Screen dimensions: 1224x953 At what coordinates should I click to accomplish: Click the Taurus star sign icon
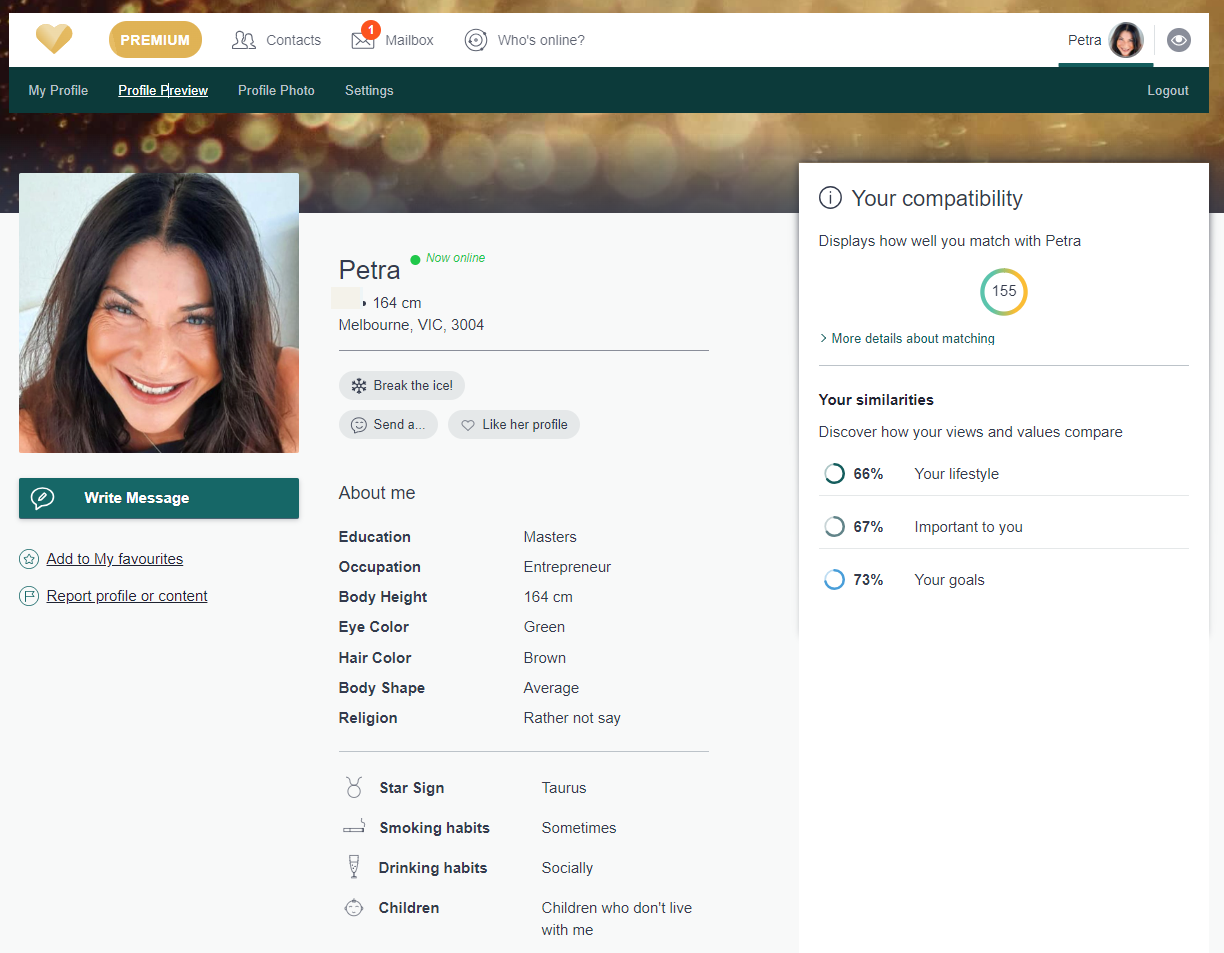point(353,788)
